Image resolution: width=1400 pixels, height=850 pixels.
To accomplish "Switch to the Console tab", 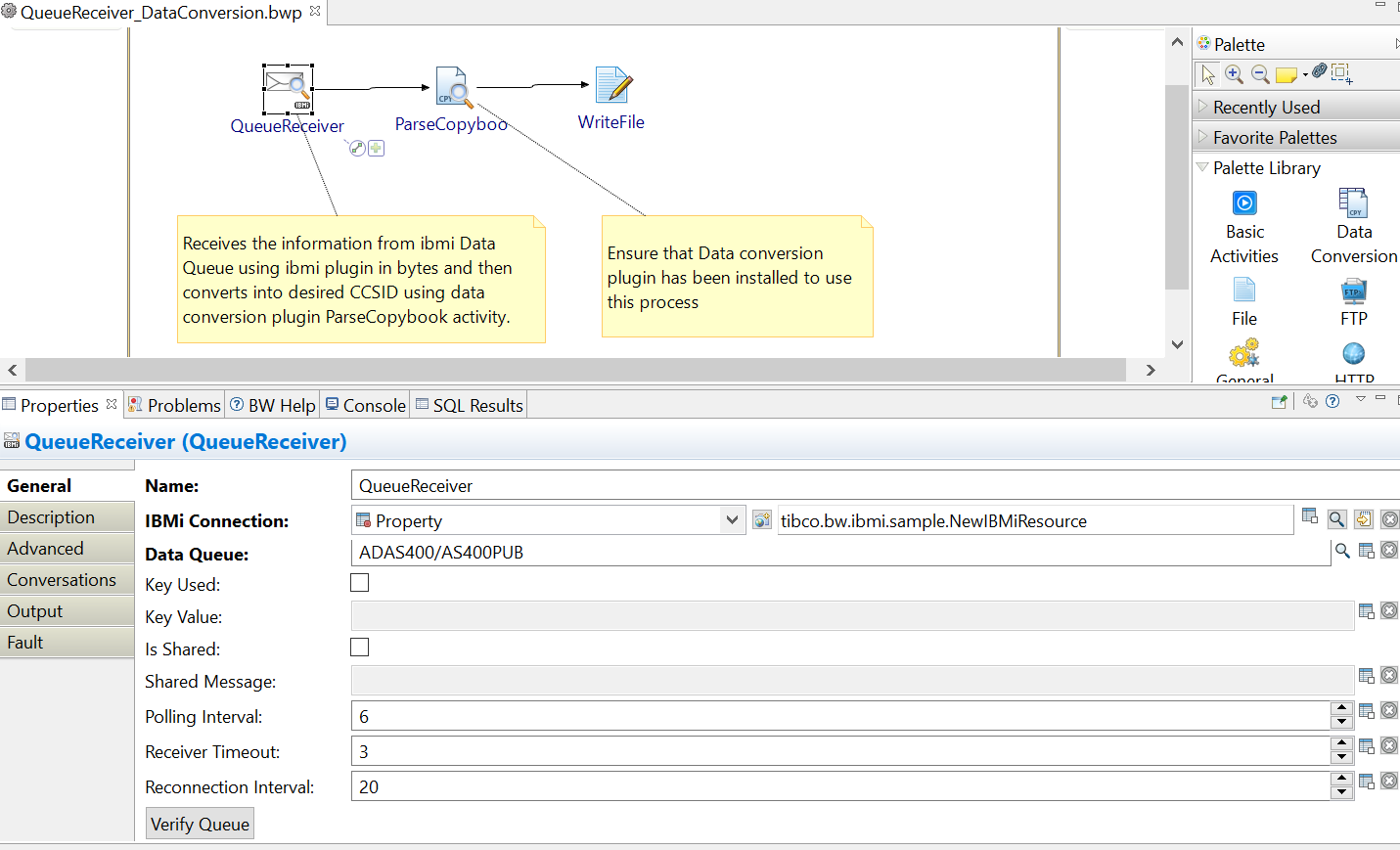I will coord(366,405).
